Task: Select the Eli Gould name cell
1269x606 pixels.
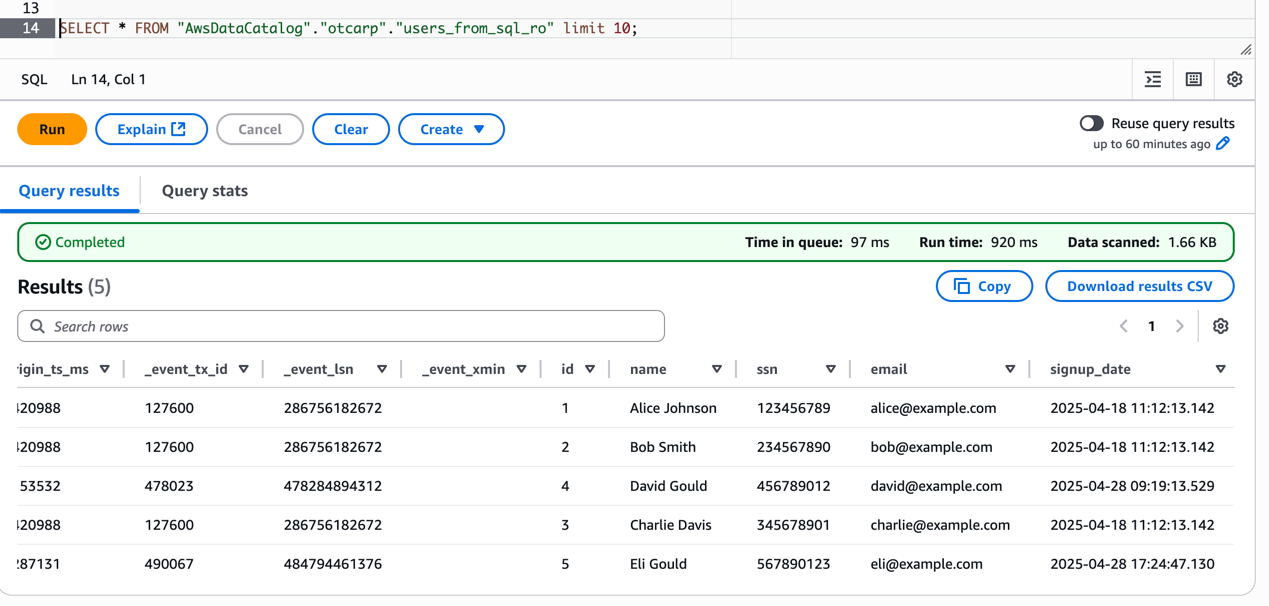Action: point(658,564)
